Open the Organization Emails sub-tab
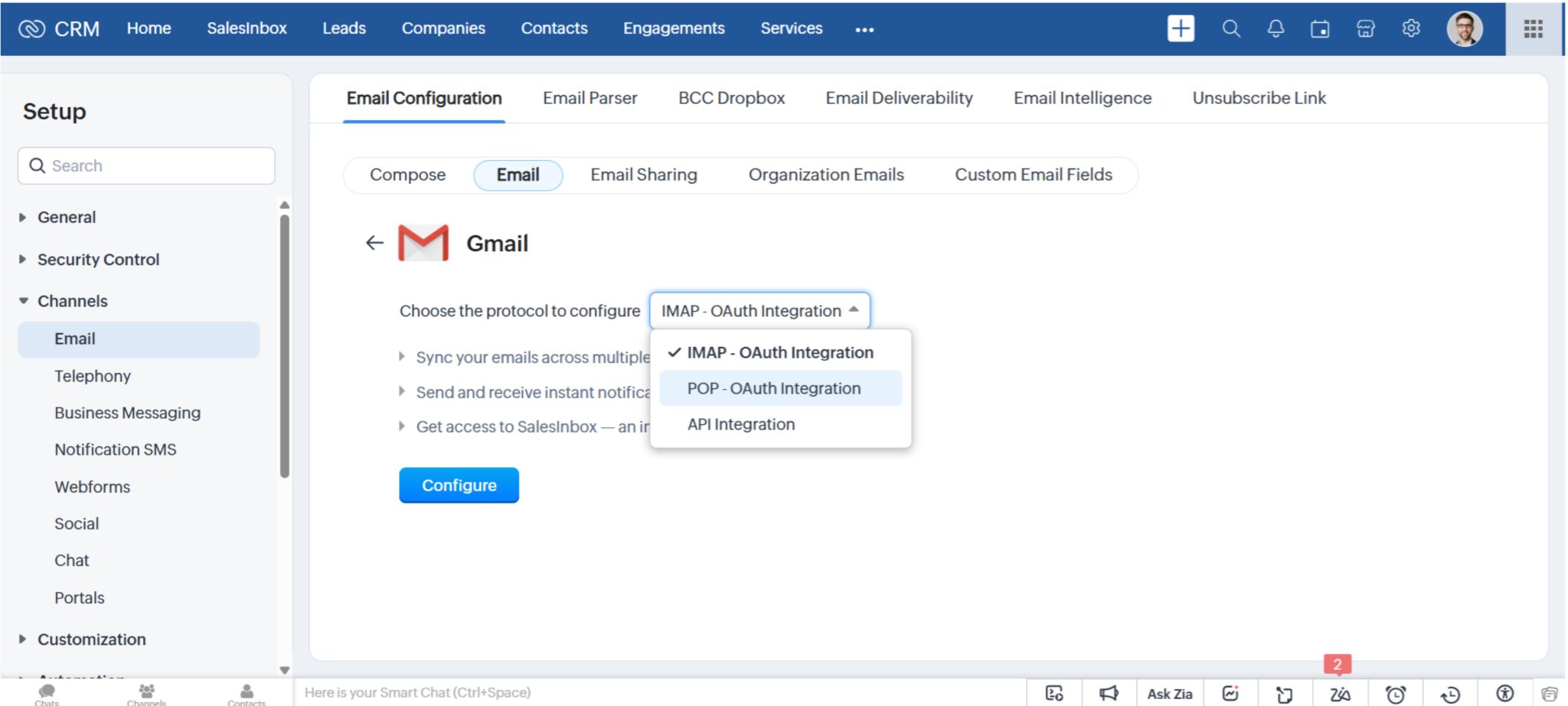This screenshot has width=1568, height=706. point(825,175)
